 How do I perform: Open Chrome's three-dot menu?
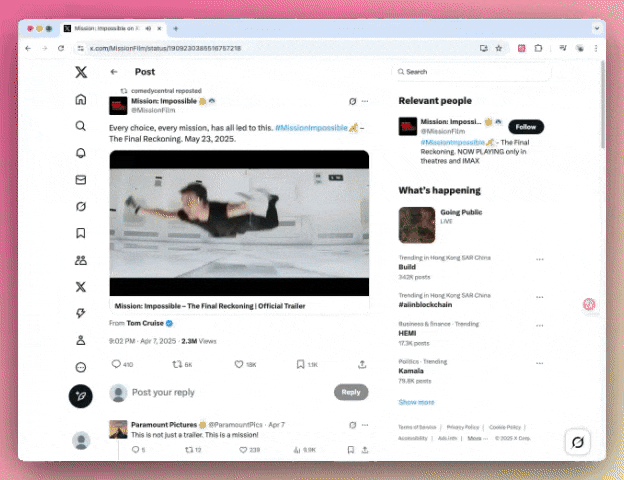click(x=596, y=48)
